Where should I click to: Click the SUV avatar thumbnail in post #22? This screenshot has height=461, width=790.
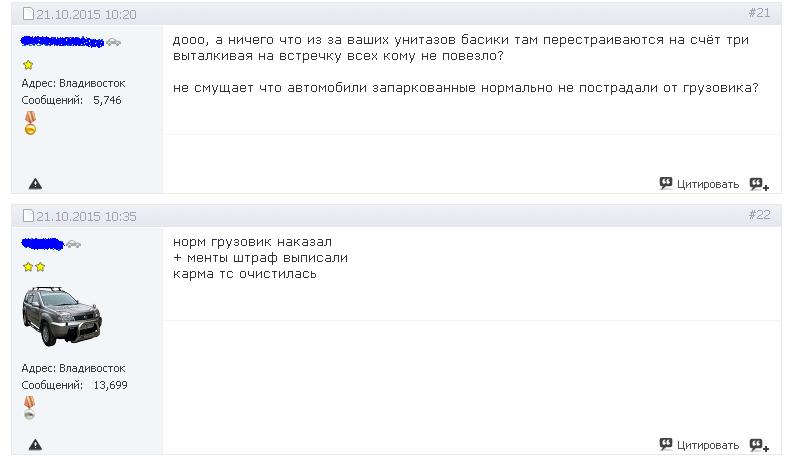(x=62, y=315)
